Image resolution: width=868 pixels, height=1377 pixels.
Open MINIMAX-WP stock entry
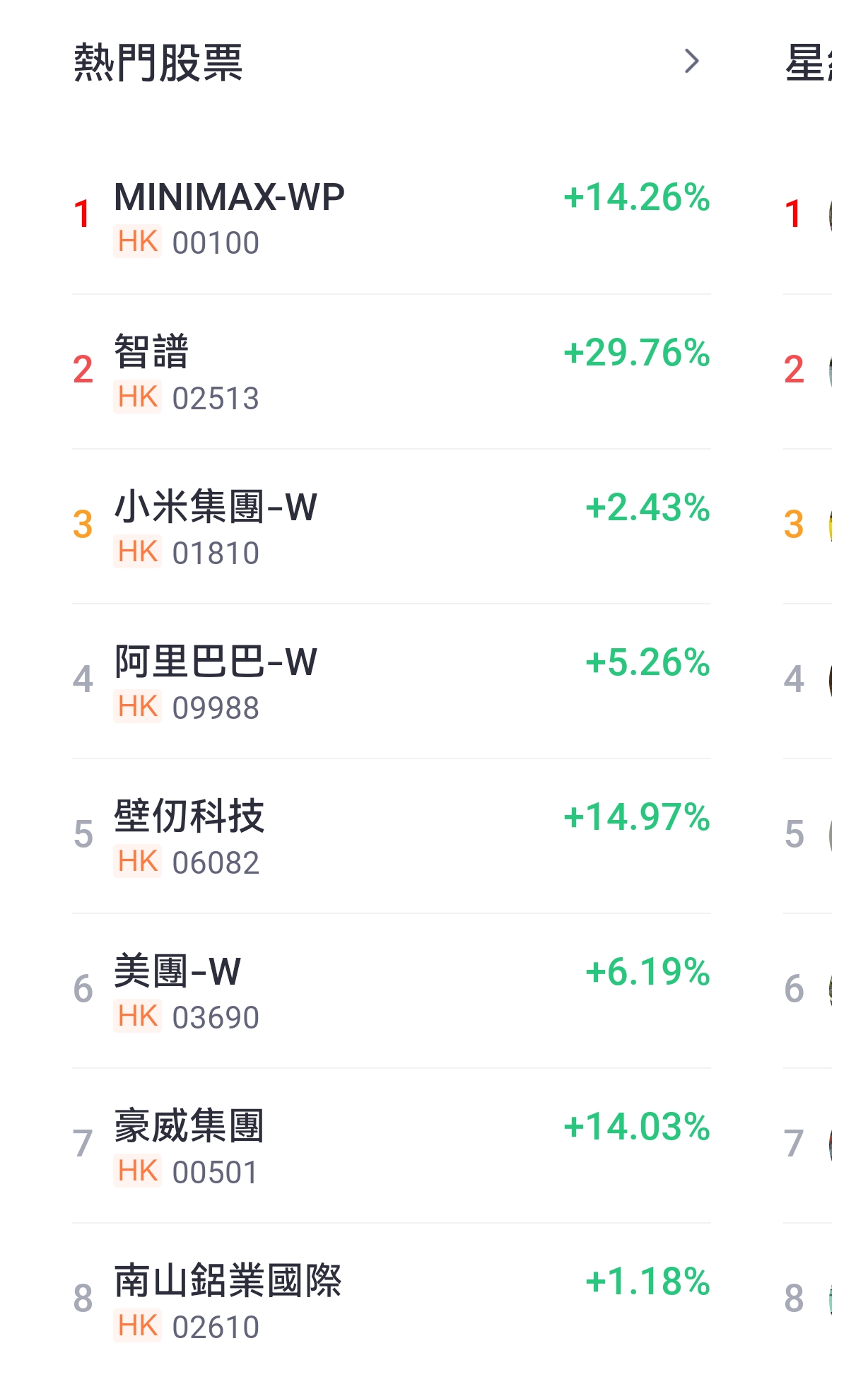(x=391, y=218)
